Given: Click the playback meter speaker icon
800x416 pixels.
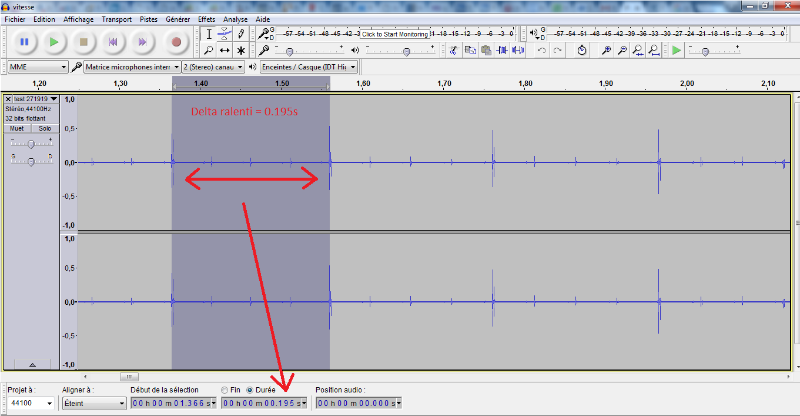Looking at the screenshot, I should [x=535, y=34].
